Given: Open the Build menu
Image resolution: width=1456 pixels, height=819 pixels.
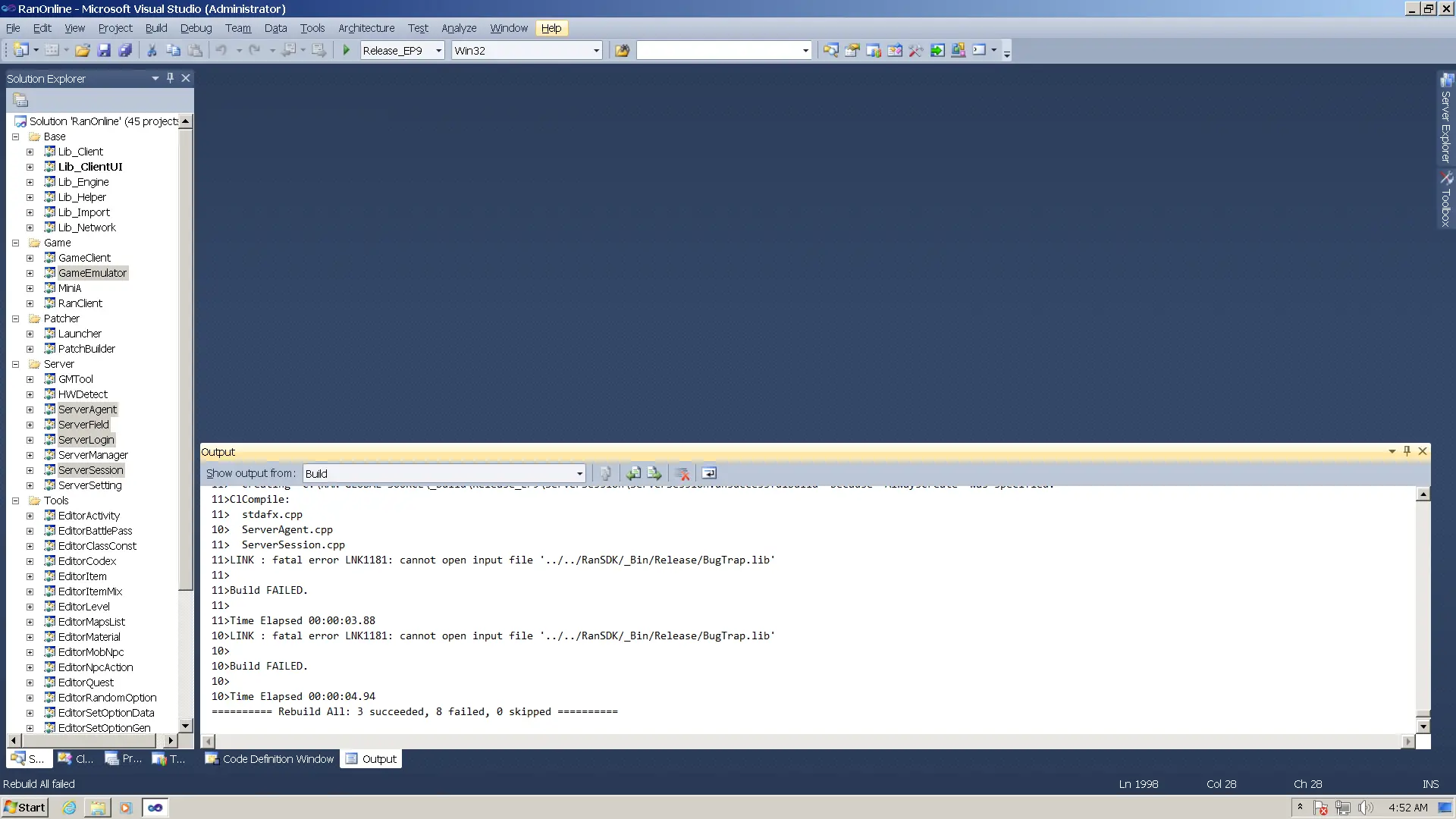Looking at the screenshot, I should tap(156, 28).
